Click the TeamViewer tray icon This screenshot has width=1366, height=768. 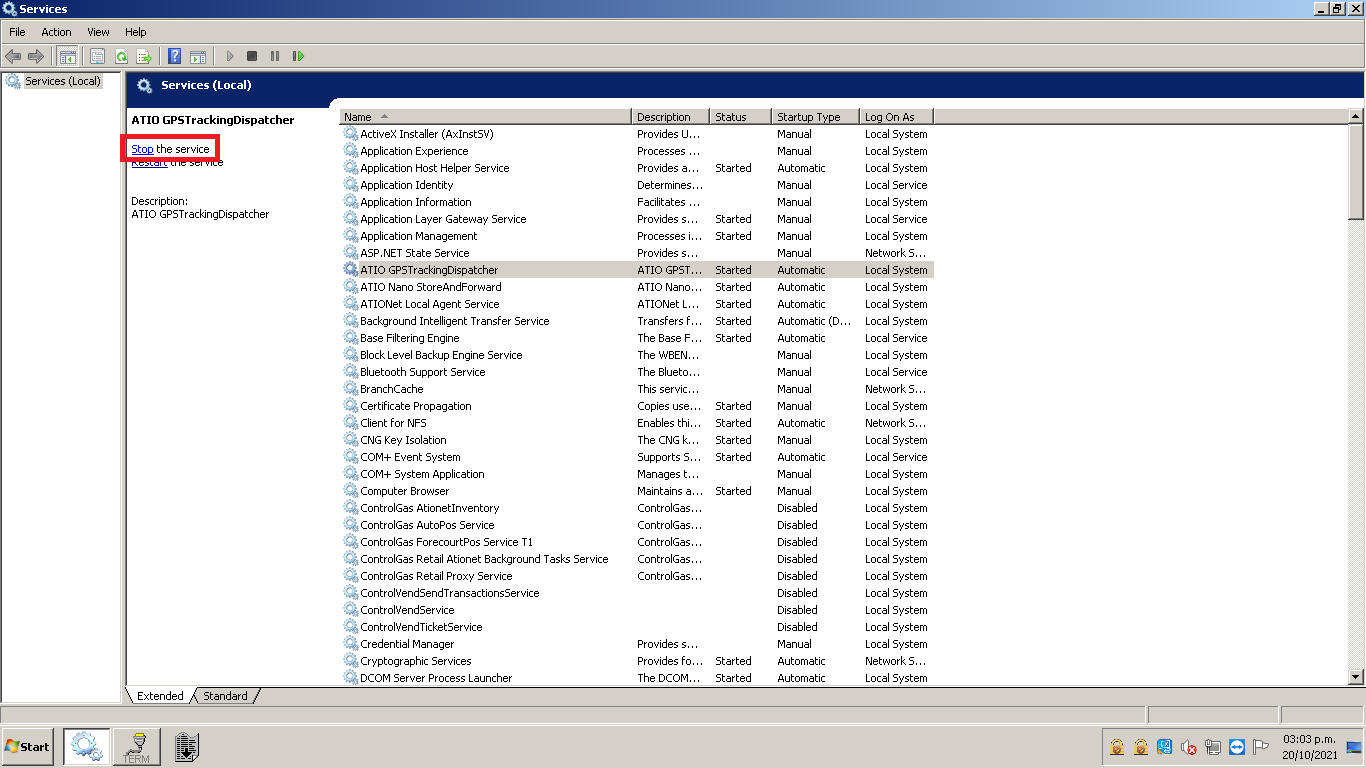(1237, 747)
